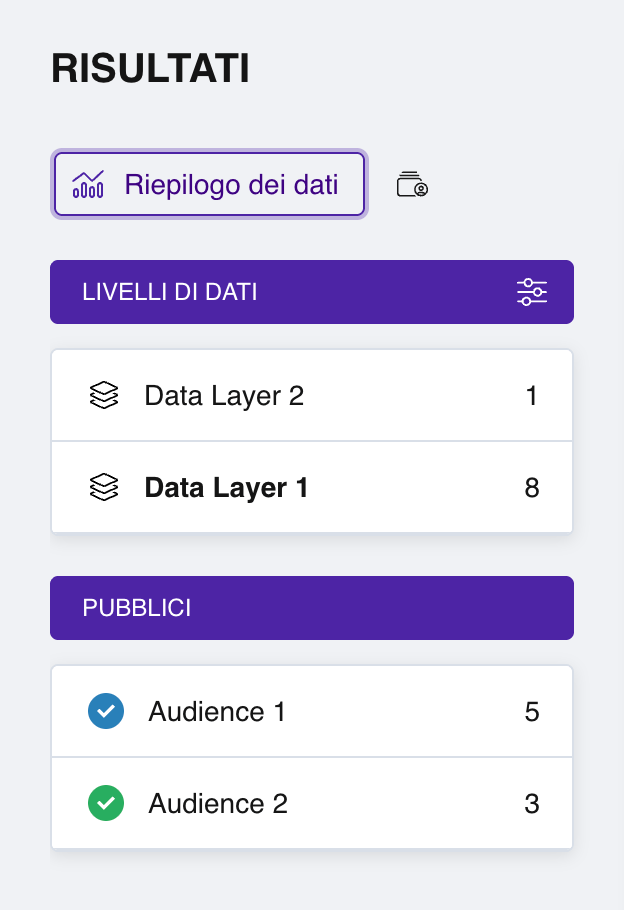Click the count 3 for Audience 2

(x=532, y=804)
